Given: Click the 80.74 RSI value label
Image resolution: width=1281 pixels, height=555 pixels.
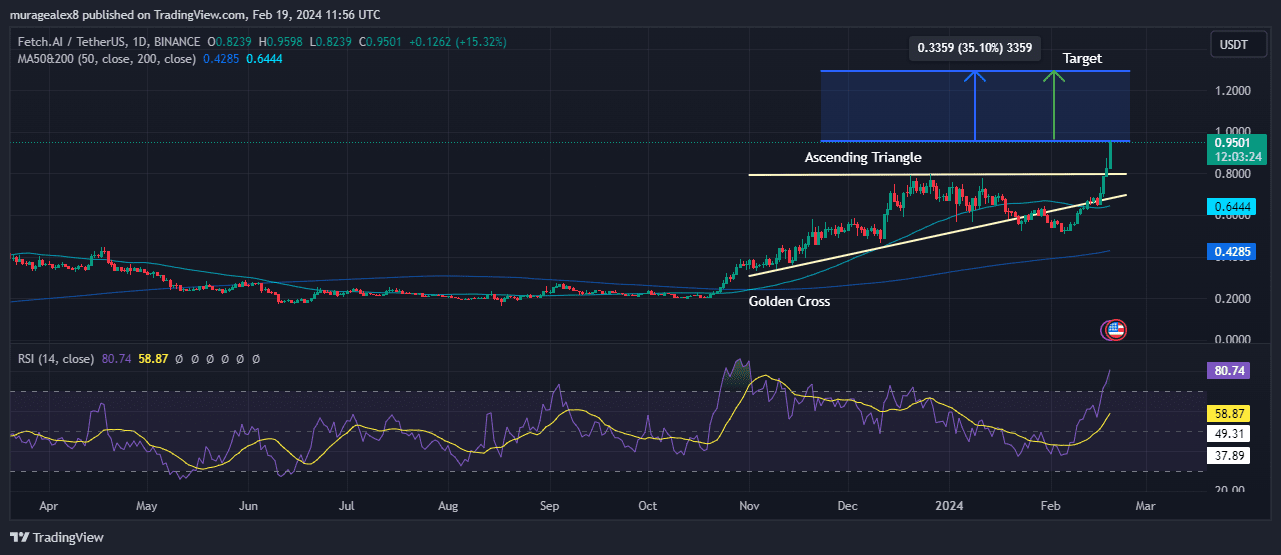Looking at the screenshot, I should tap(1229, 370).
